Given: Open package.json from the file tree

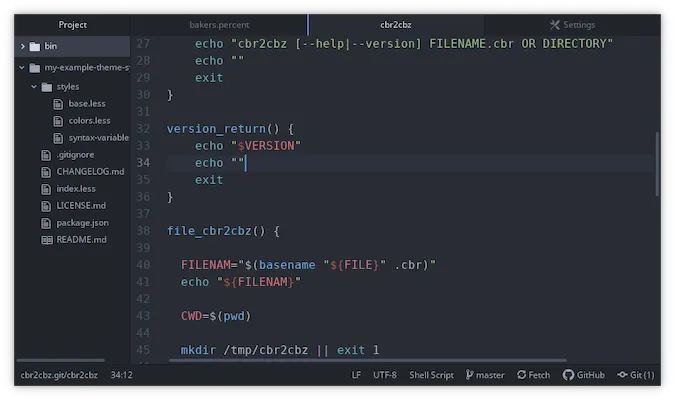Looking at the screenshot, I should 82,223.
